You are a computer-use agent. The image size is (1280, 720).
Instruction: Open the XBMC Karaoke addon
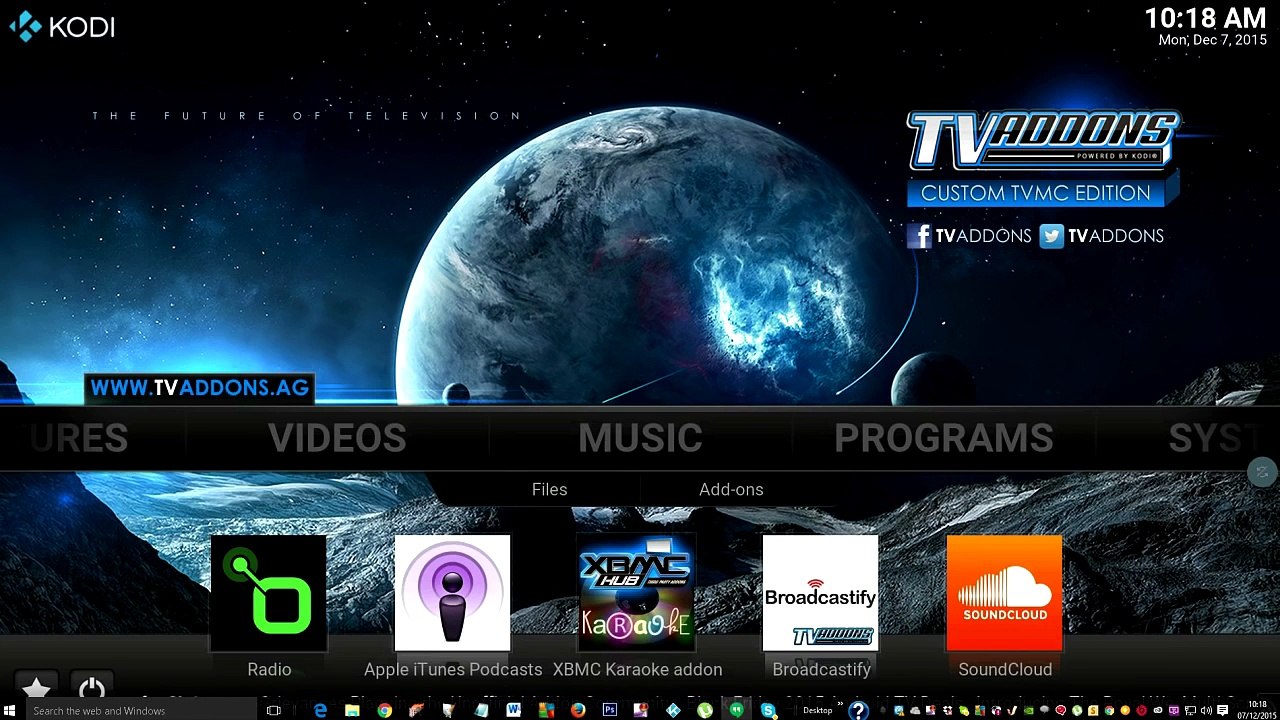pos(637,592)
